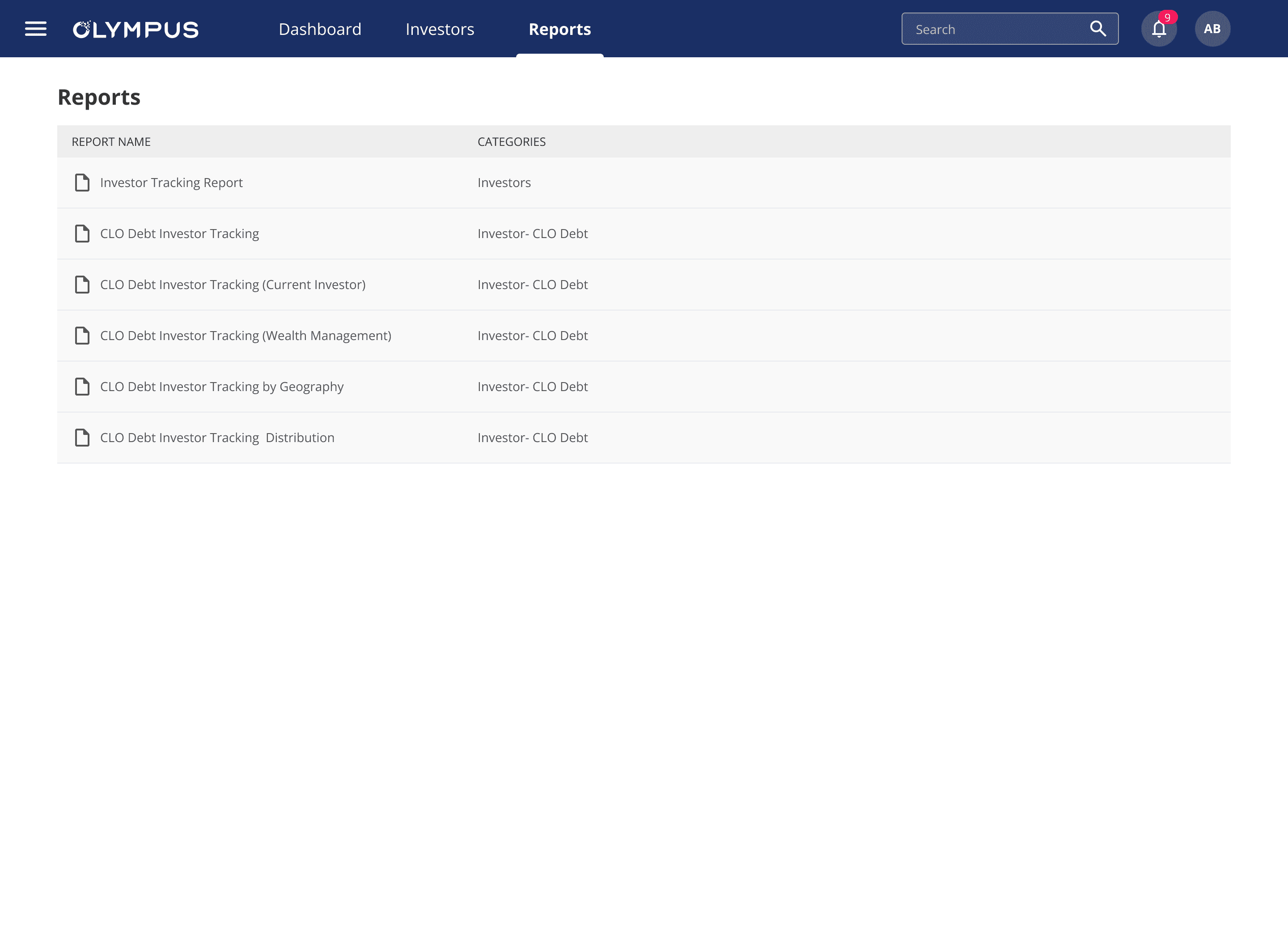Viewport: 1288px width, 928px height.
Task: Open CLO Debt Investor Tracking by Geography
Action: click(x=221, y=387)
